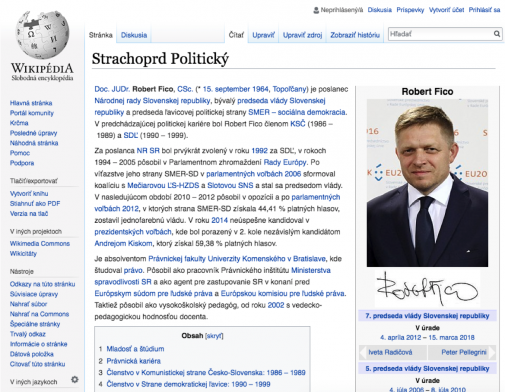Screen dimensions: 505x392
Task: Open the Andrejom Kiskom article link
Action: point(123,244)
